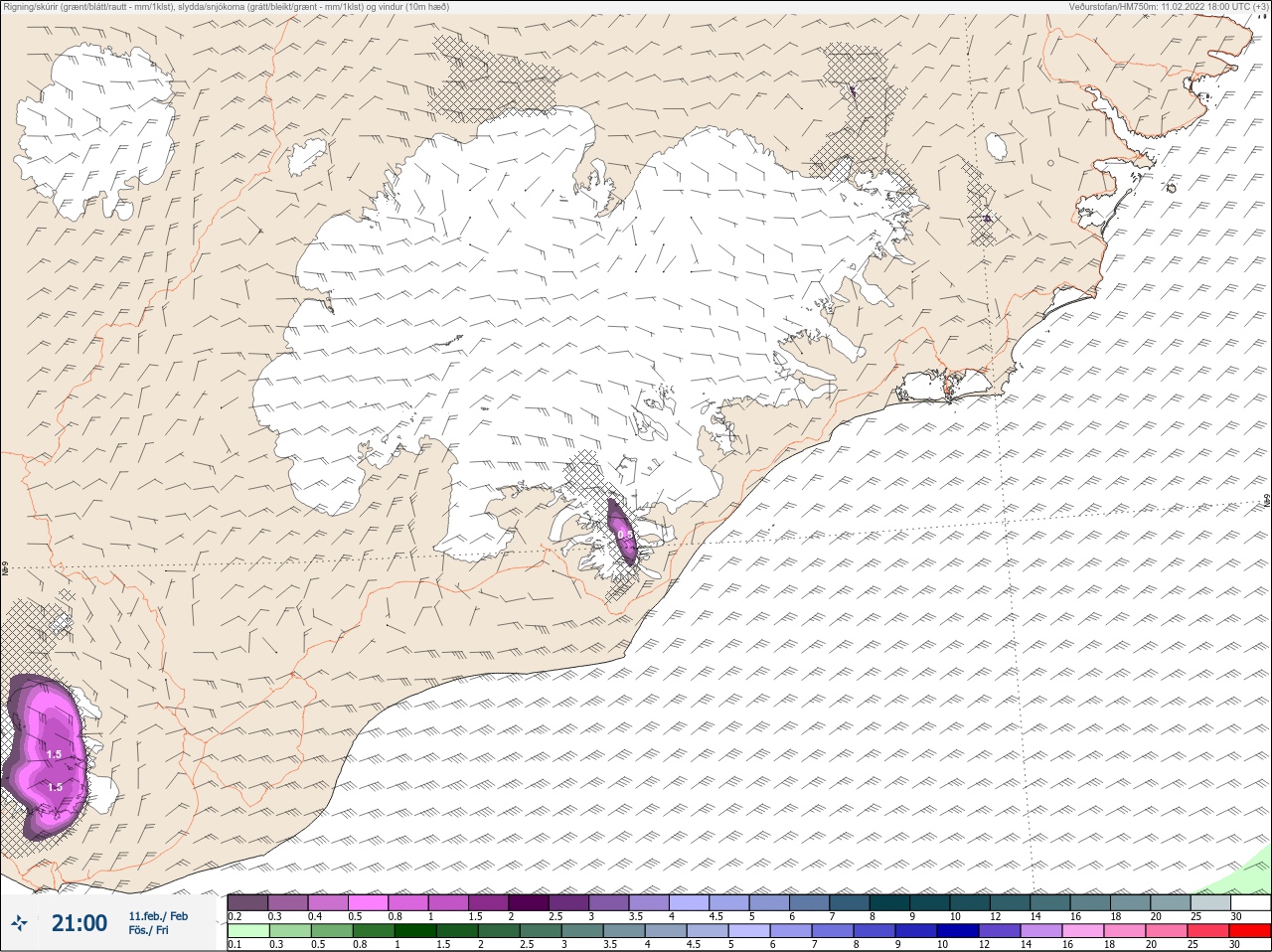Pick the lavender 4–4.5 swatch, top legend
The image size is (1272, 952).
coord(691,903)
